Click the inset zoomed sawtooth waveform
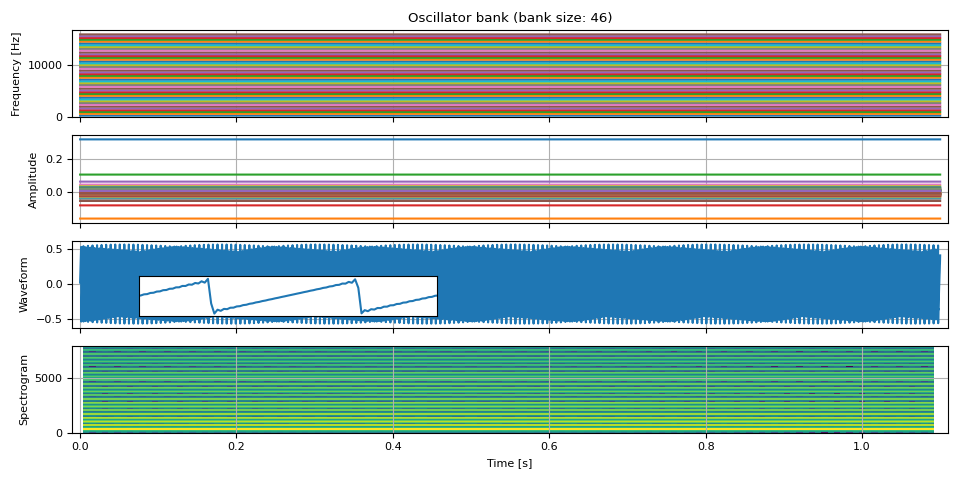960x480 pixels. (288, 296)
